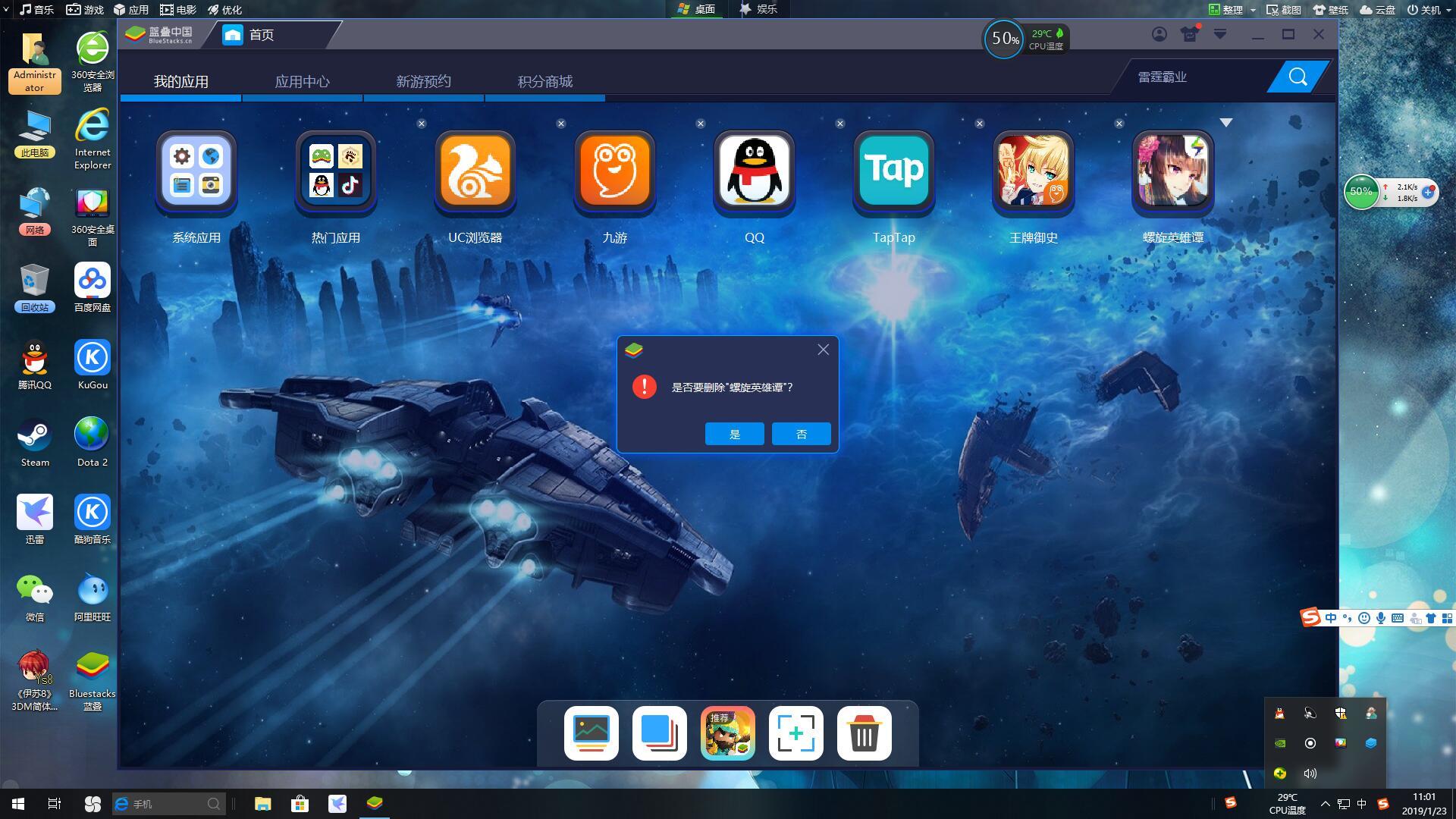Confirm deletion by clicking 是
1456x819 pixels.
click(x=735, y=434)
